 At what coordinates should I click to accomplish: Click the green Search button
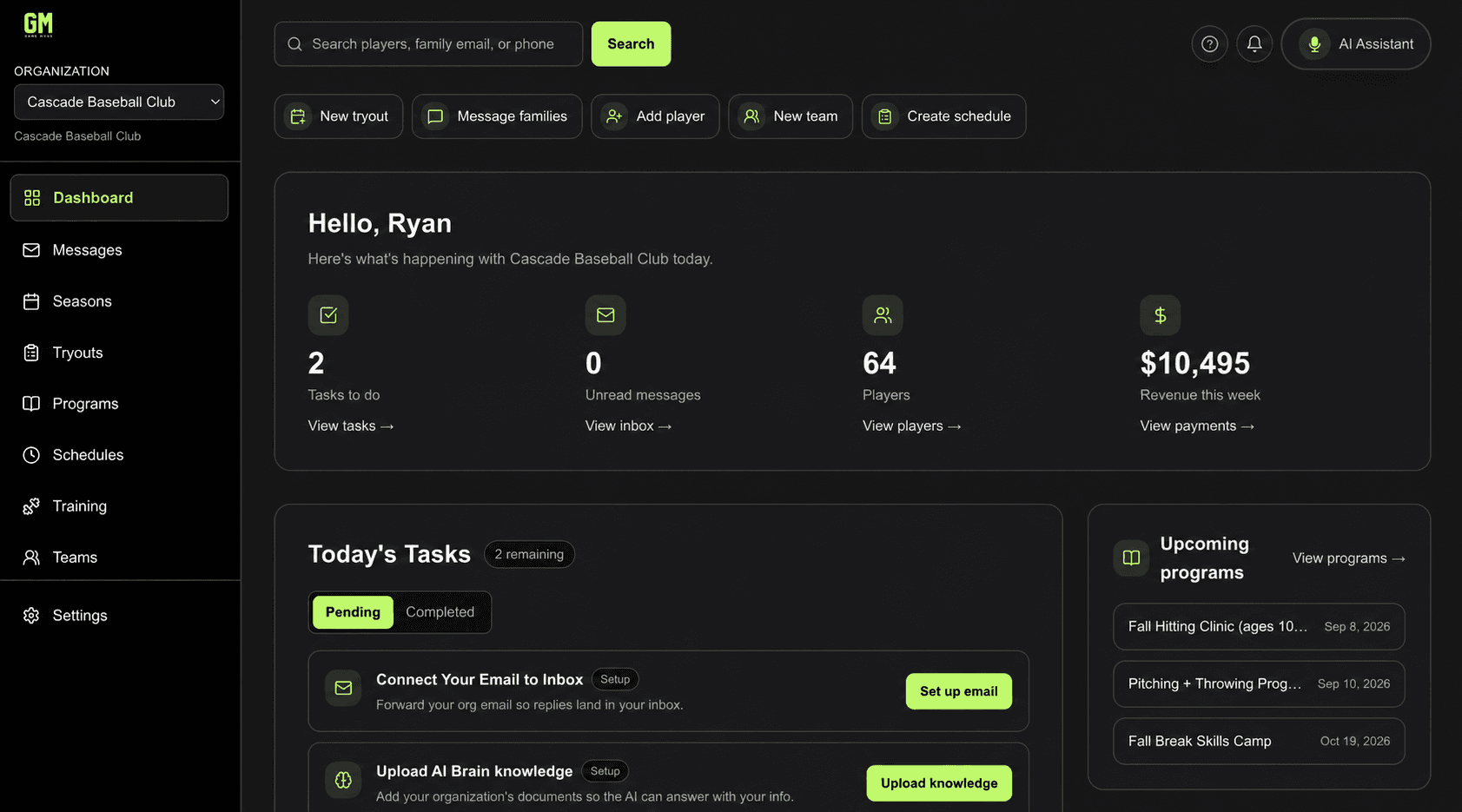click(x=631, y=44)
